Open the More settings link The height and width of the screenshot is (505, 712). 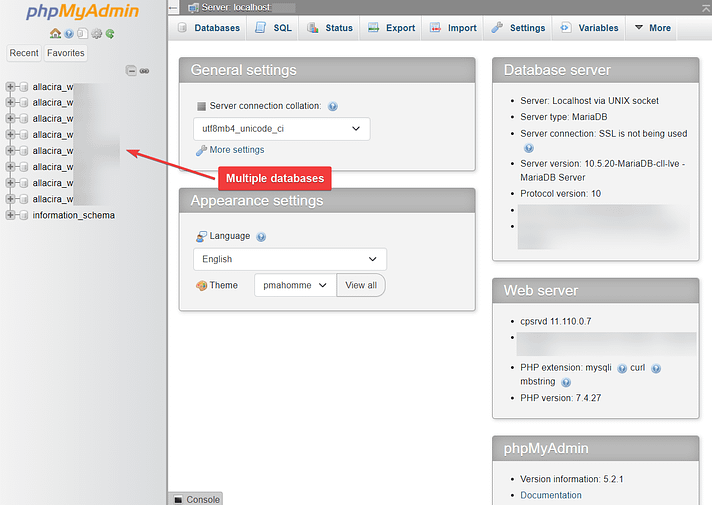click(237, 150)
